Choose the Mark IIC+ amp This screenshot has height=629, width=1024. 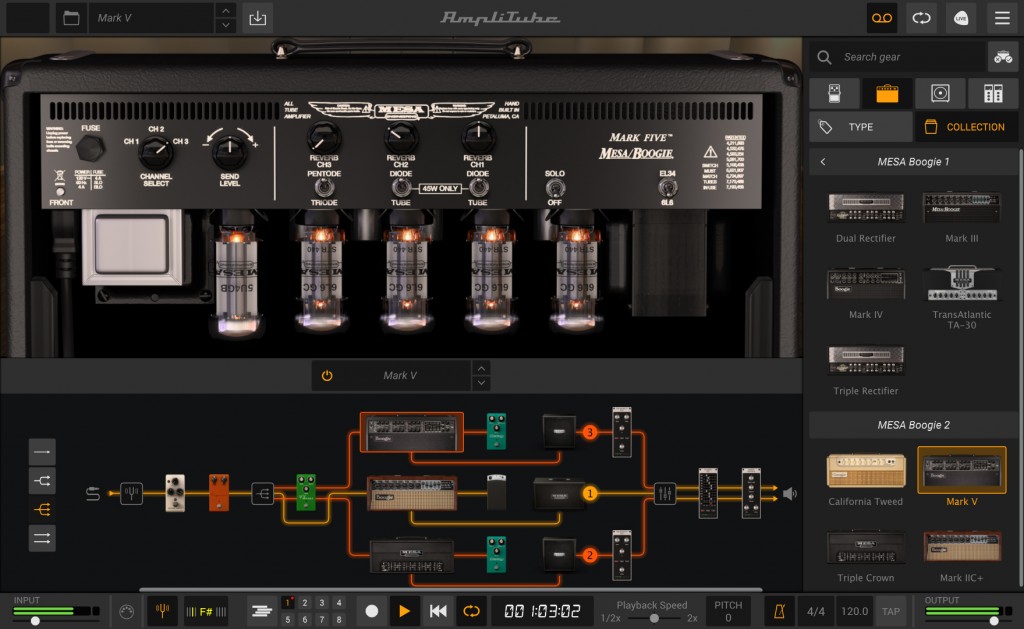coord(961,555)
